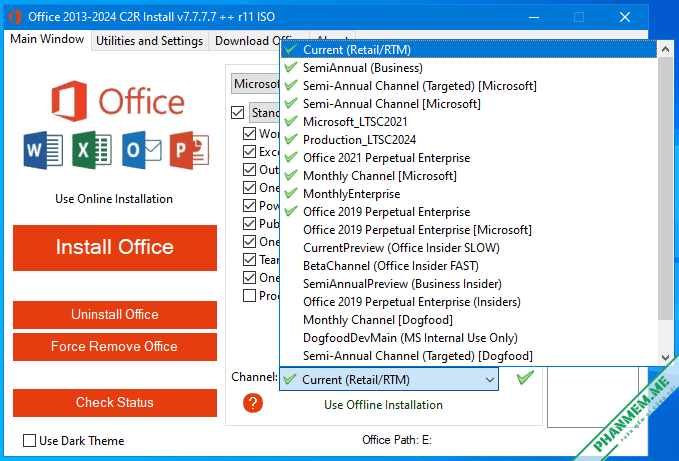Click the Excel application icon
The width and height of the screenshot is (679, 461).
[x=92, y=150]
